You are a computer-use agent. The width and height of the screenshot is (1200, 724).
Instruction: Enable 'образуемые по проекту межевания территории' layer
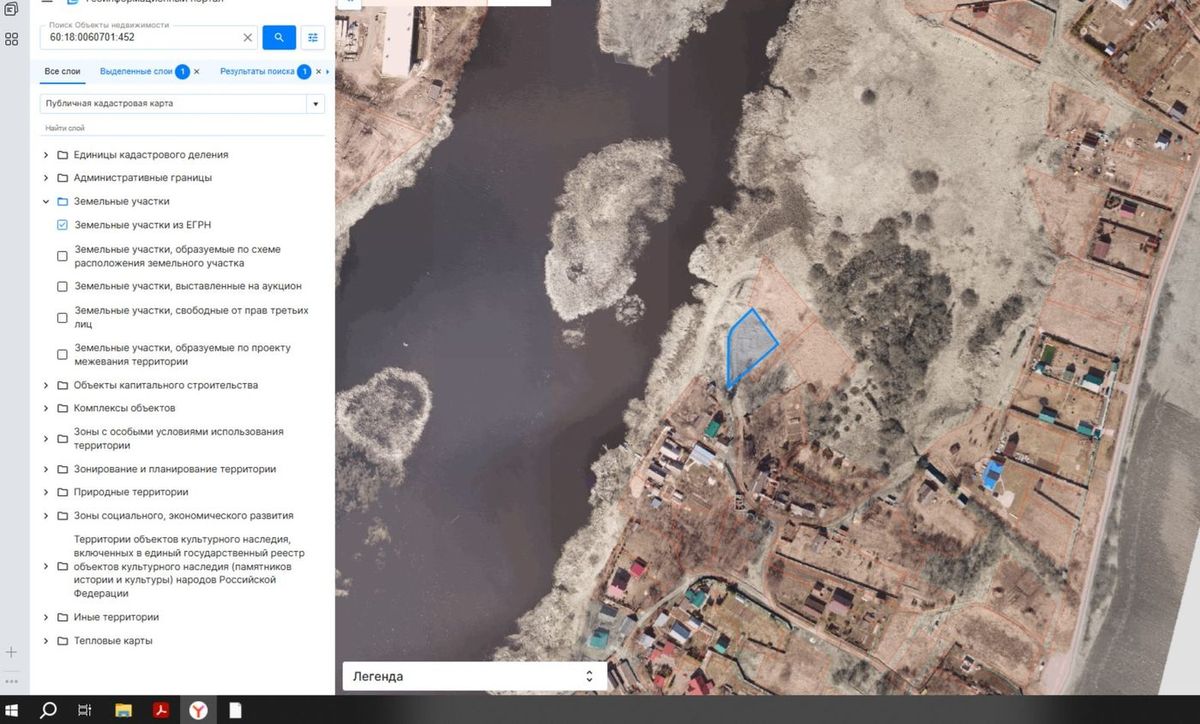[62, 354]
